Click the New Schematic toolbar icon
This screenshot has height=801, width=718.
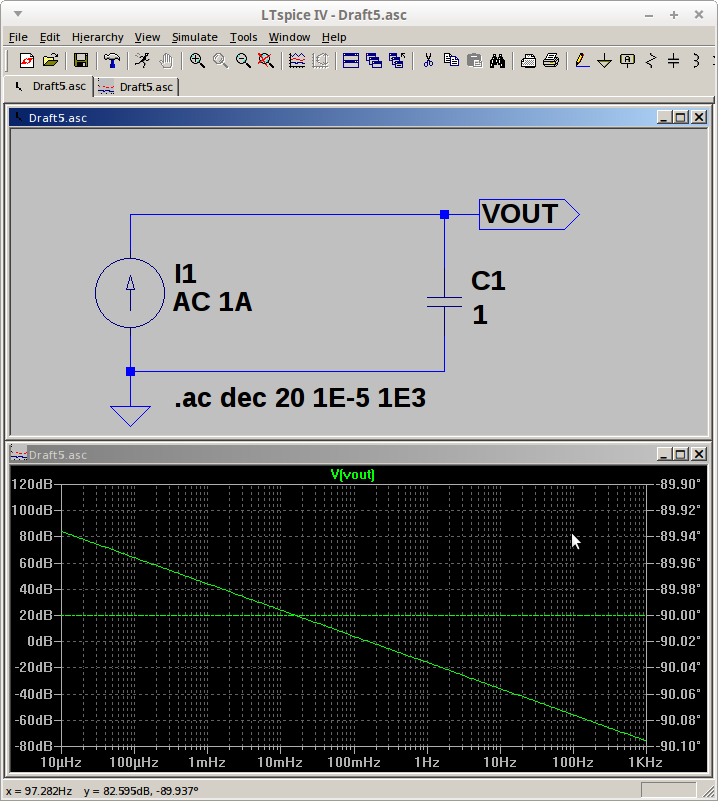pyautogui.click(x=27, y=60)
